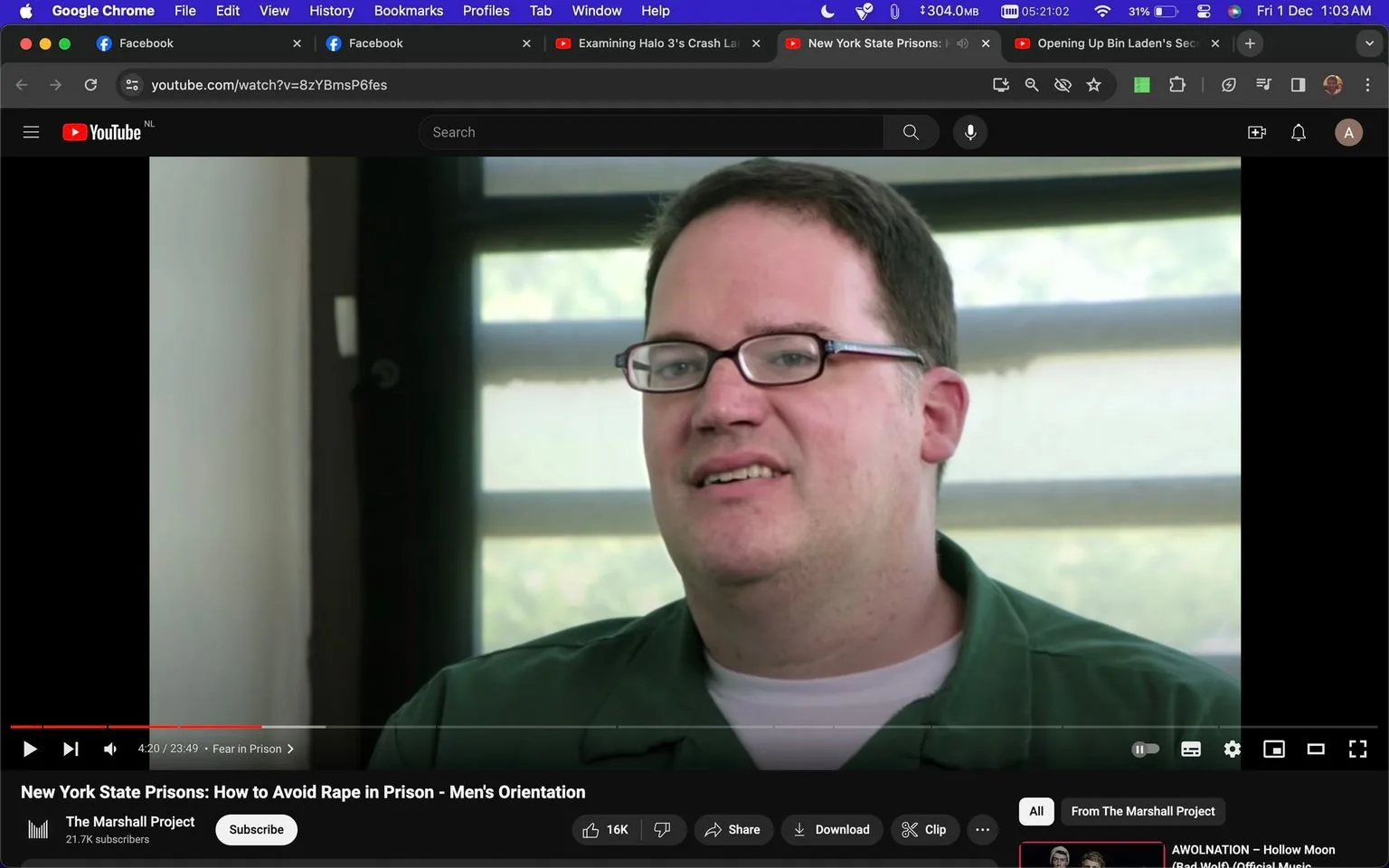1389x868 pixels.
Task: Open video quality settings gear
Action: (1232, 749)
